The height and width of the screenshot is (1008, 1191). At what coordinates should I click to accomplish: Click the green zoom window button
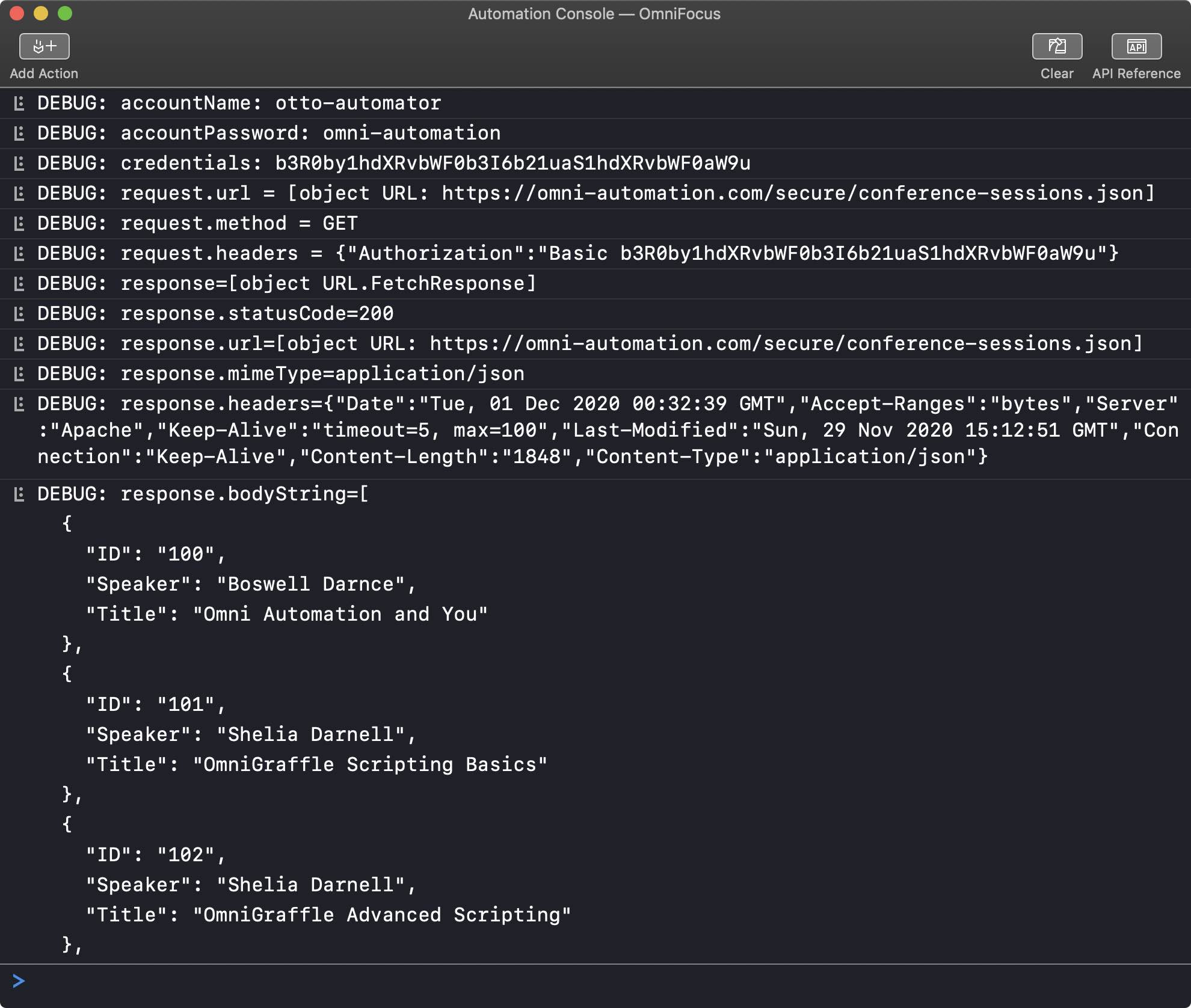pos(65,13)
